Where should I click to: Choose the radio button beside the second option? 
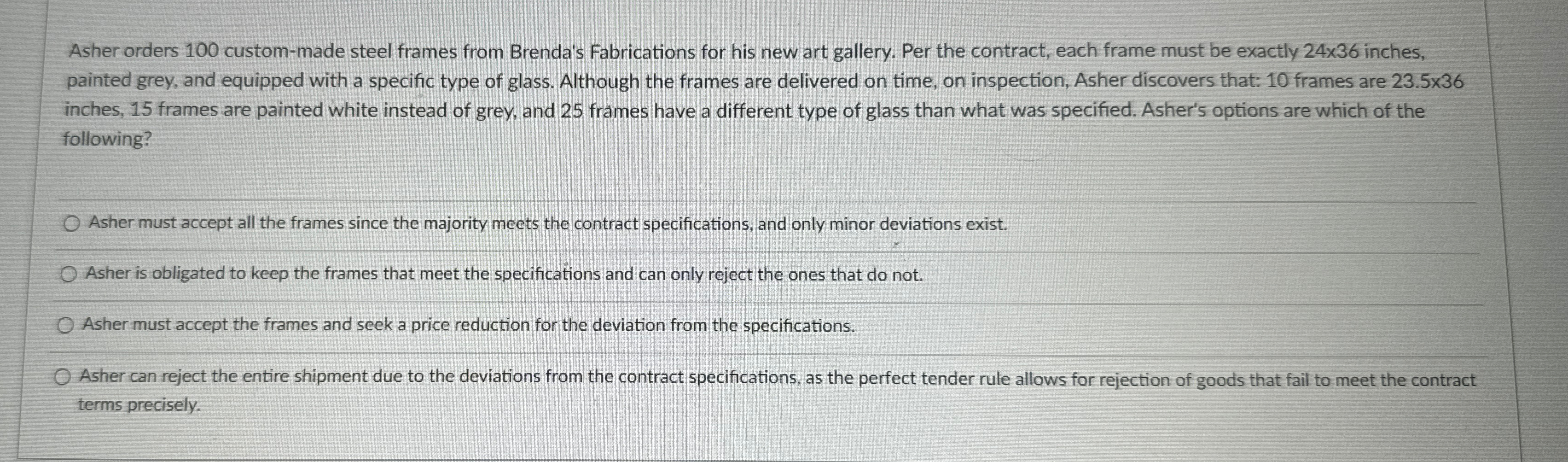pyautogui.click(x=69, y=275)
